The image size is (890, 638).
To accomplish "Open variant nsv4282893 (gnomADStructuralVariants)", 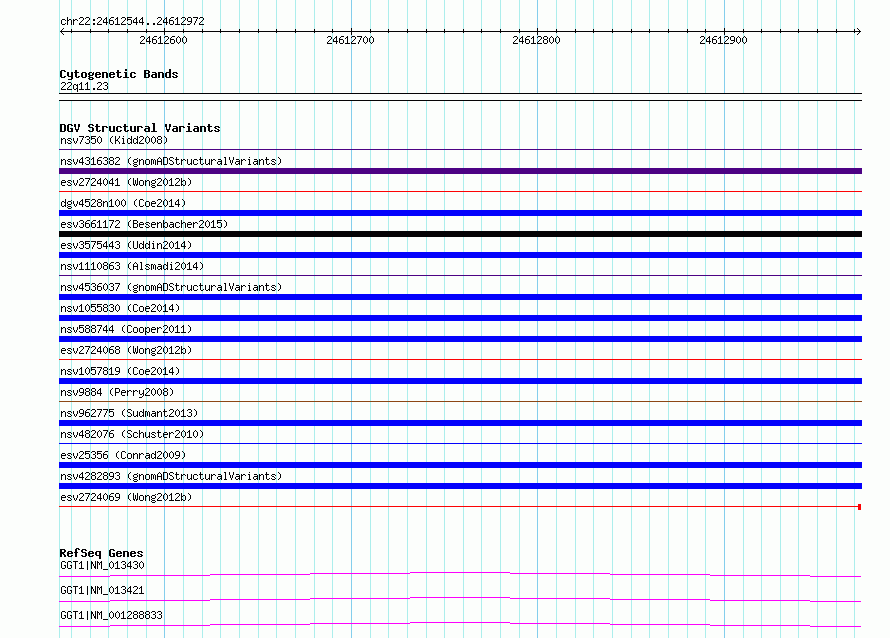I will (x=171, y=476).
